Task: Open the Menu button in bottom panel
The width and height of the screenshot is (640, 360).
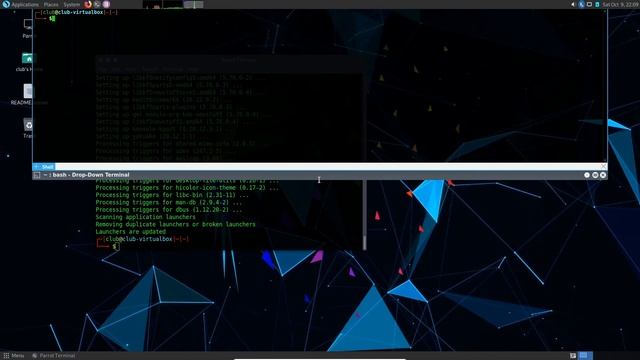Action: click(14, 356)
